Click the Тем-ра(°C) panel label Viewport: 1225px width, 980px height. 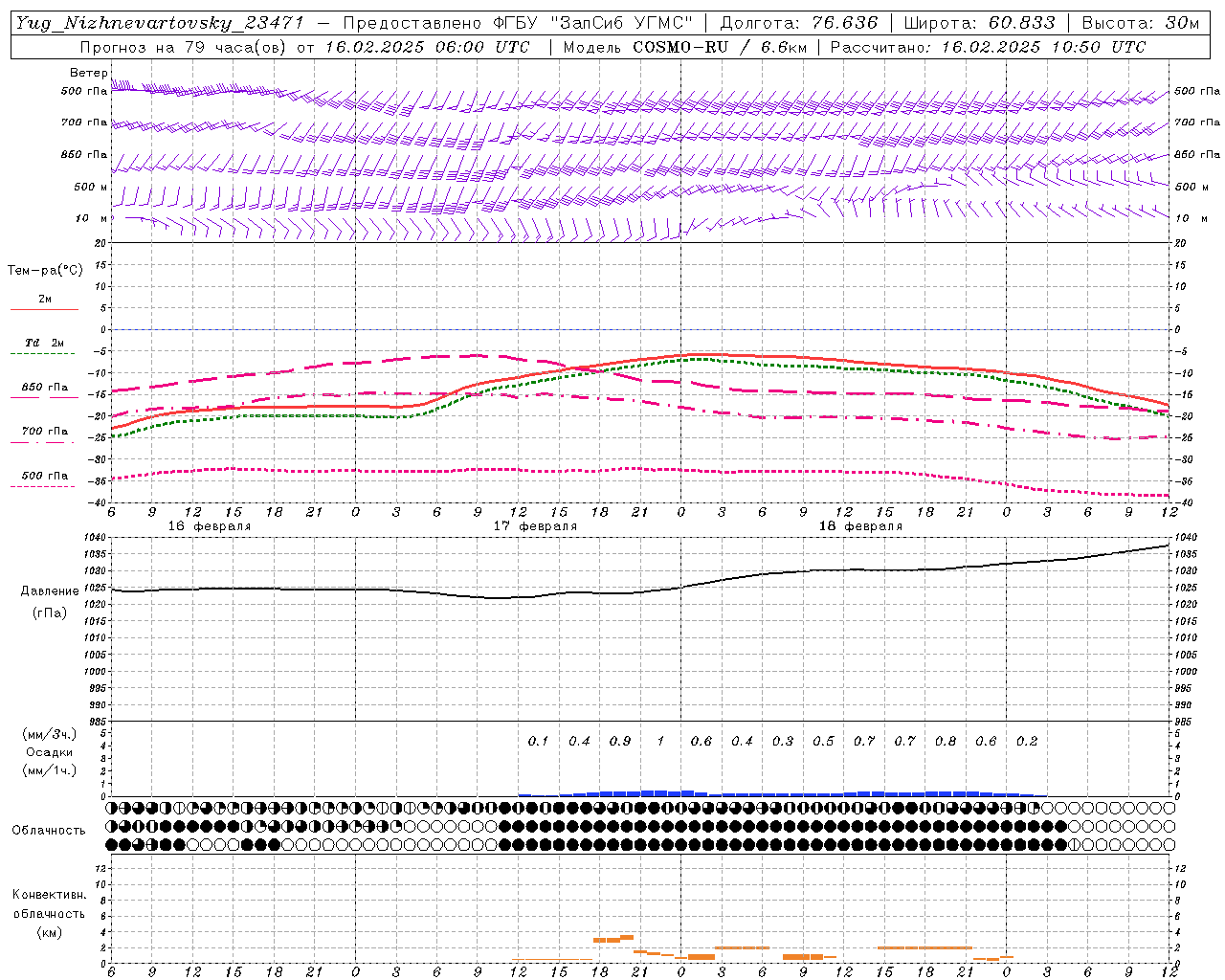click(45, 270)
